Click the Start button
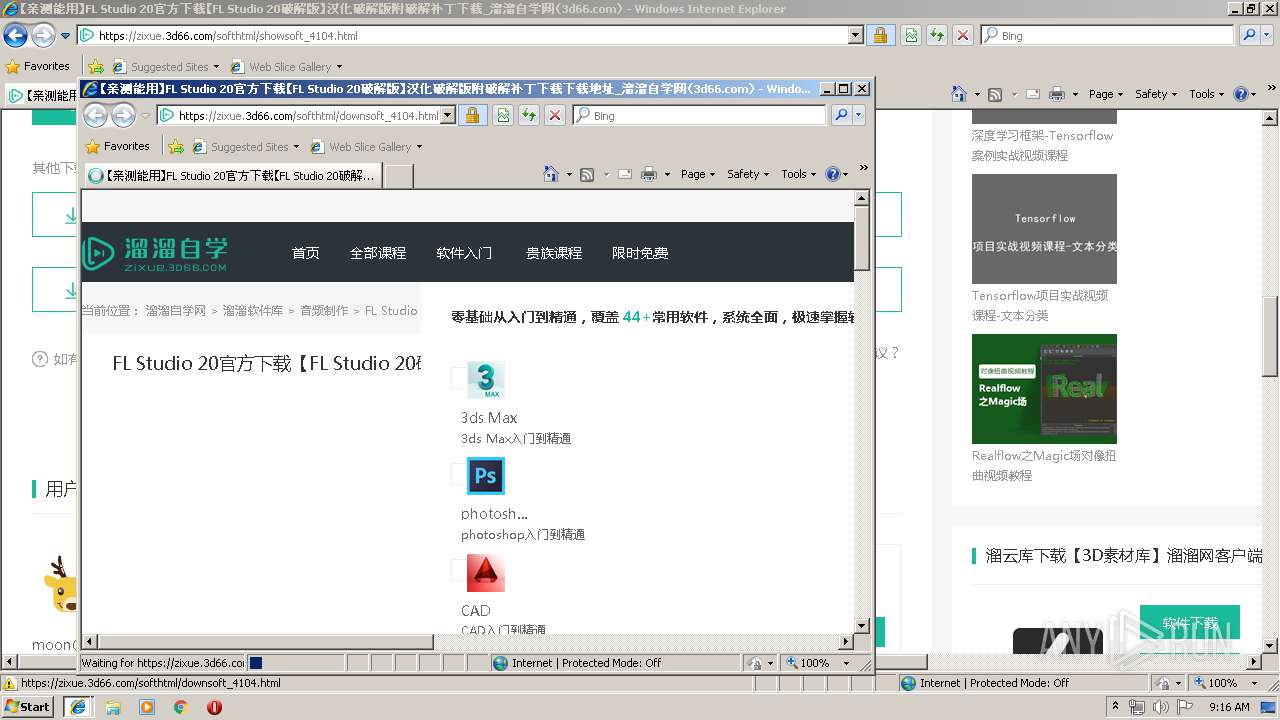Screen dimensions: 1280x720 pos(28,707)
